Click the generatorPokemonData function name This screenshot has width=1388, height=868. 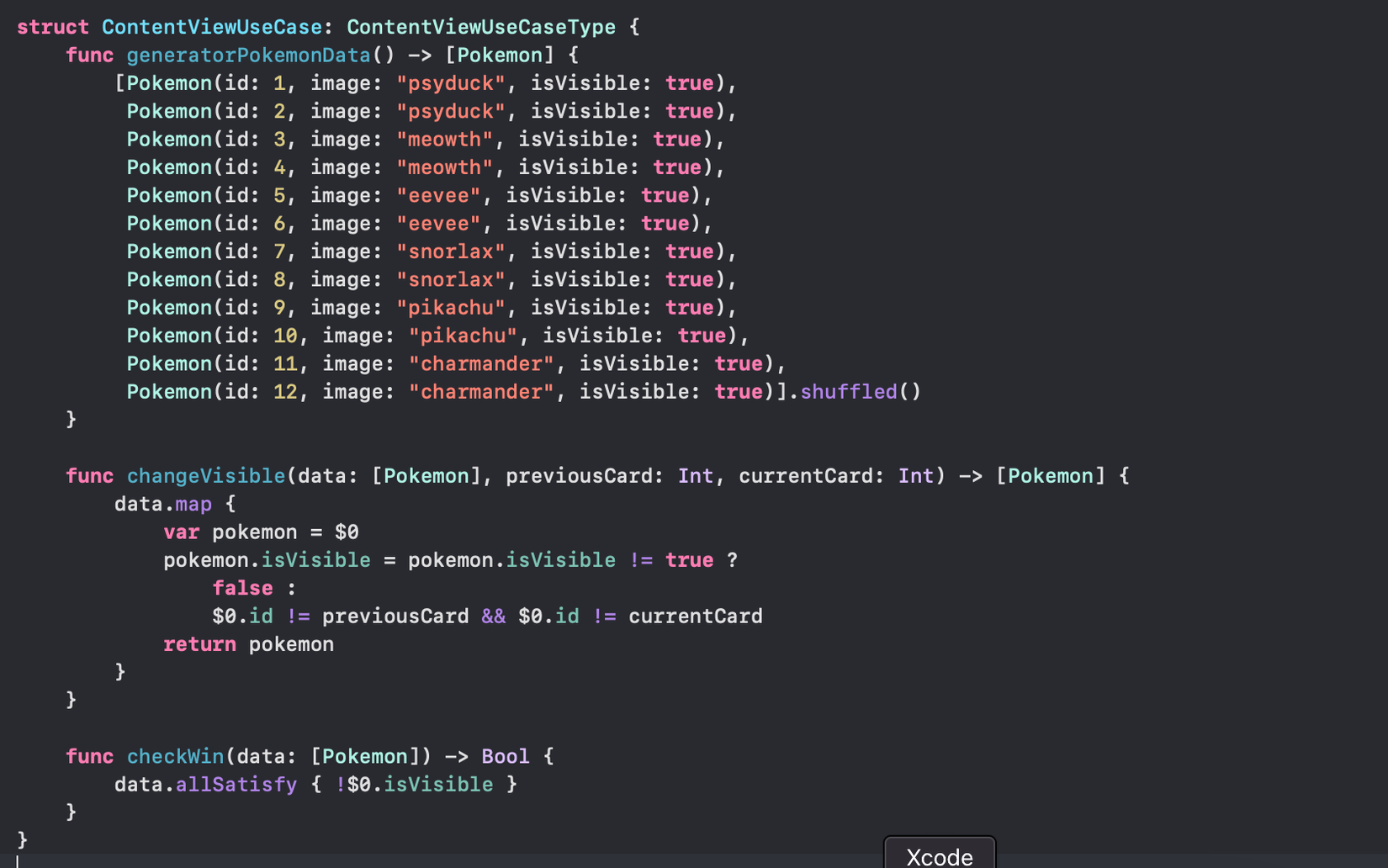(x=248, y=56)
